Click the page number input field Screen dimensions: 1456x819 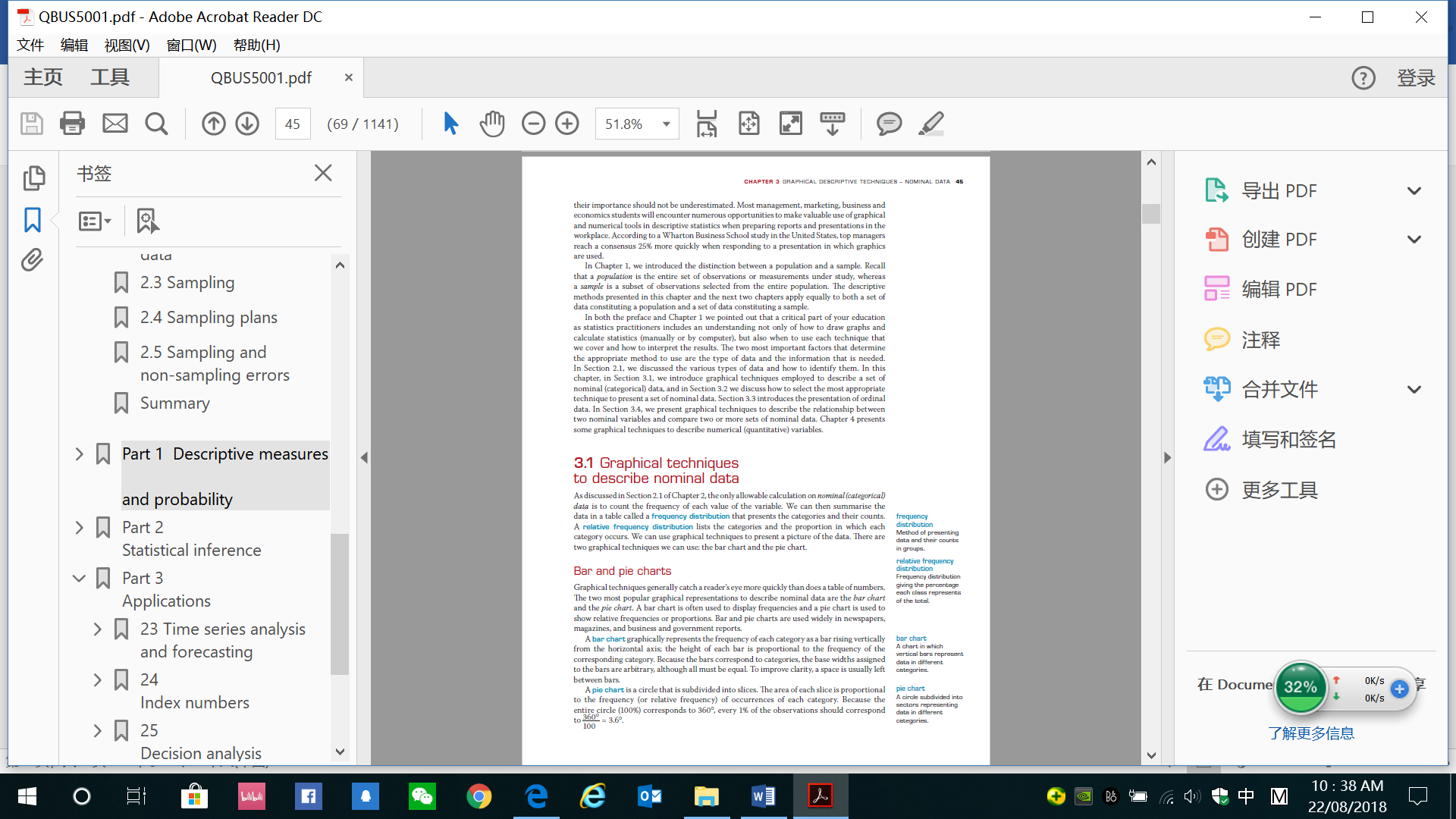[x=293, y=124]
